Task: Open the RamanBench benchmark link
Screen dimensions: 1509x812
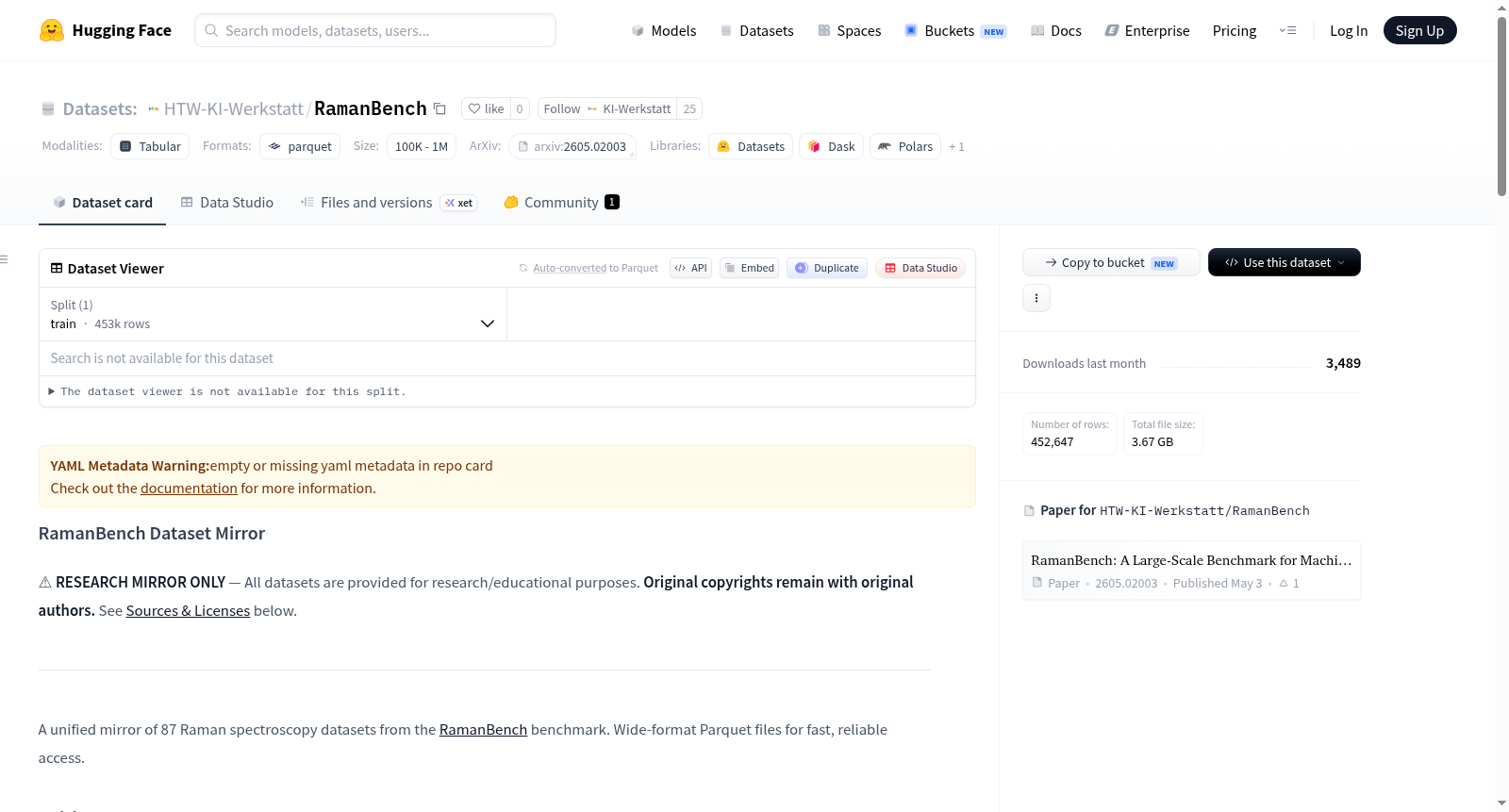Action: click(483, 730)
